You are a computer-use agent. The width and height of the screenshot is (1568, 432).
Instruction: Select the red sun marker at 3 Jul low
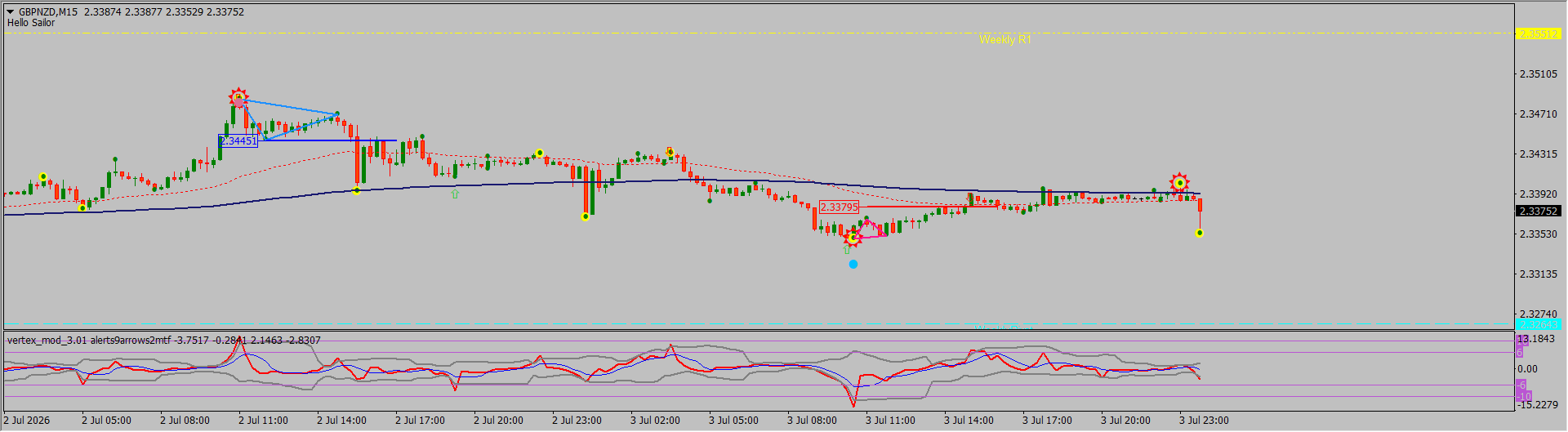(x=853, y=238)
